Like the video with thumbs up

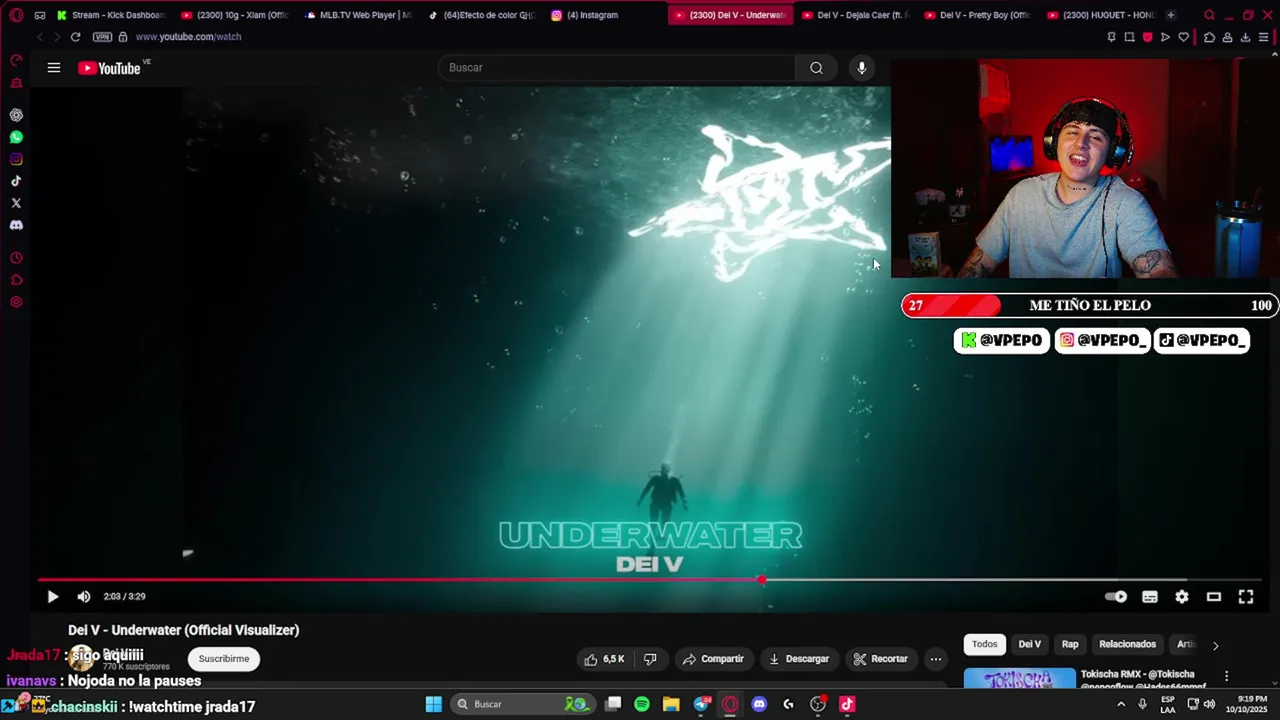[x=604, y=659]
